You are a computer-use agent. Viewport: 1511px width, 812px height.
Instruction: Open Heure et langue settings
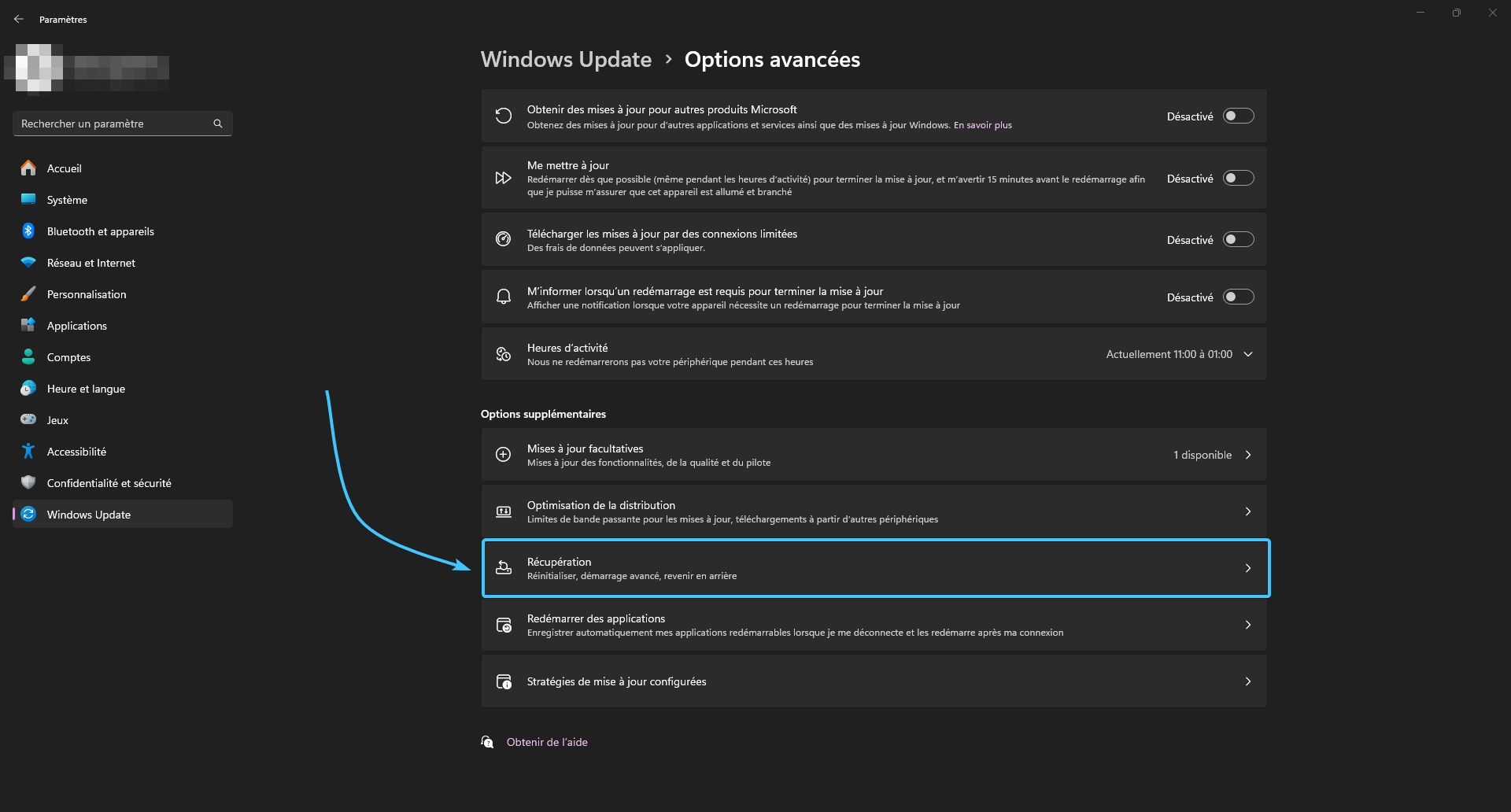coord(123,388)
